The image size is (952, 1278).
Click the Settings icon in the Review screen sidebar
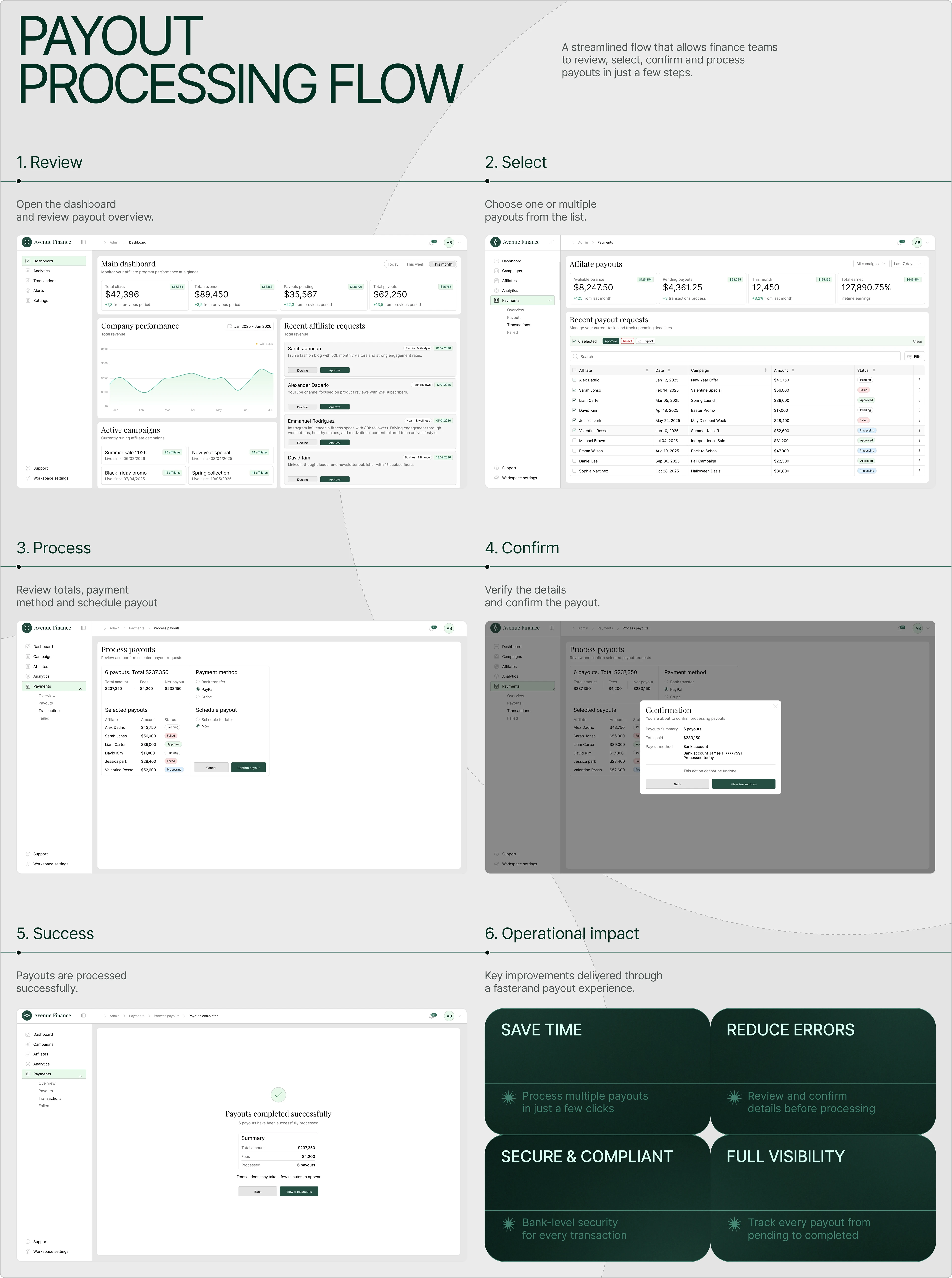pos(28,301)
